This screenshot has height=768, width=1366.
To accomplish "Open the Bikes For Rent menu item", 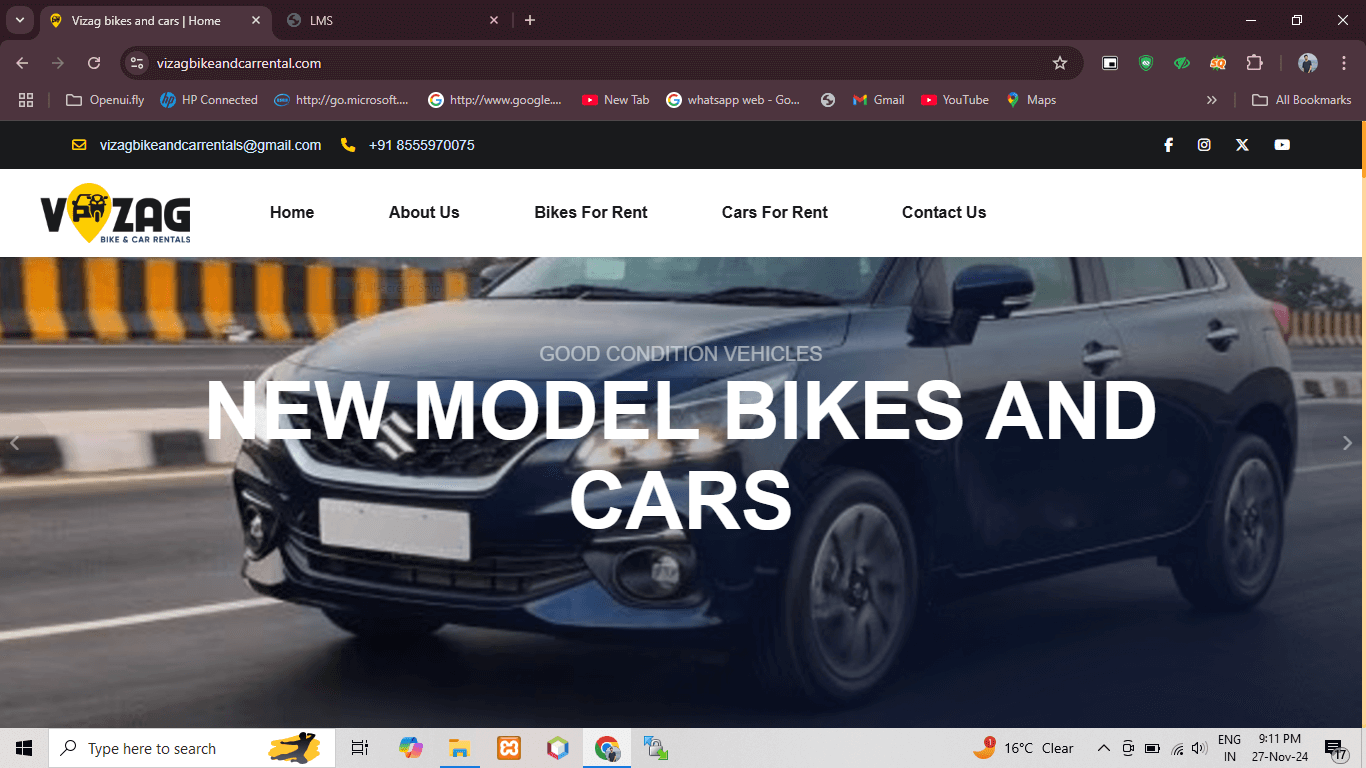I will [590, 212].
